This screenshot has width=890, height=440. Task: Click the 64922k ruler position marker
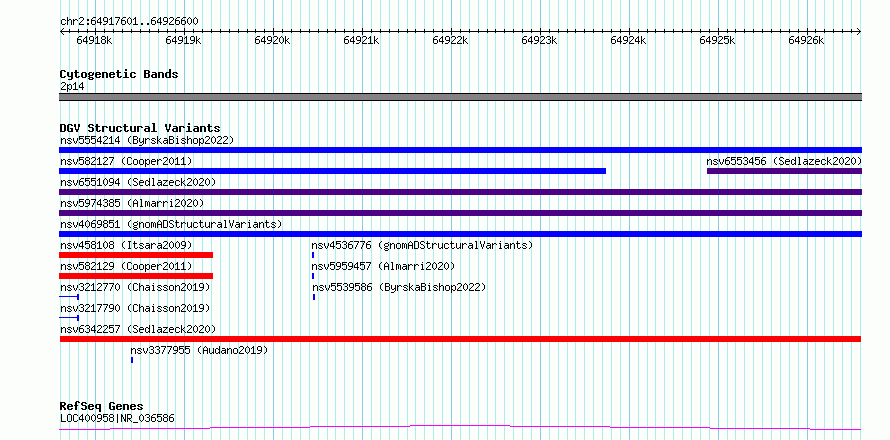coord(450,40)
